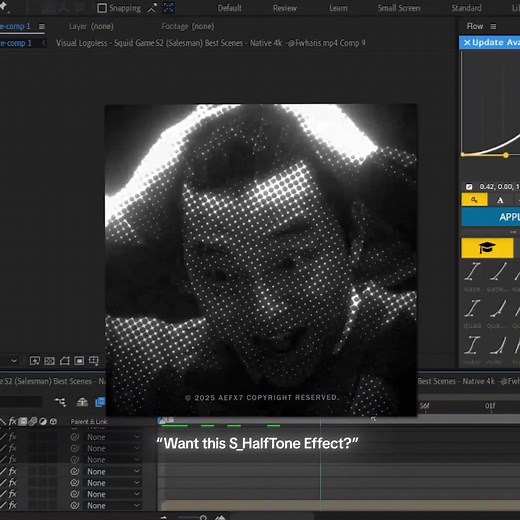The width and height of the screenshot is (520, 520).
Task: Select the first quad curve preset
Action: 472,313
